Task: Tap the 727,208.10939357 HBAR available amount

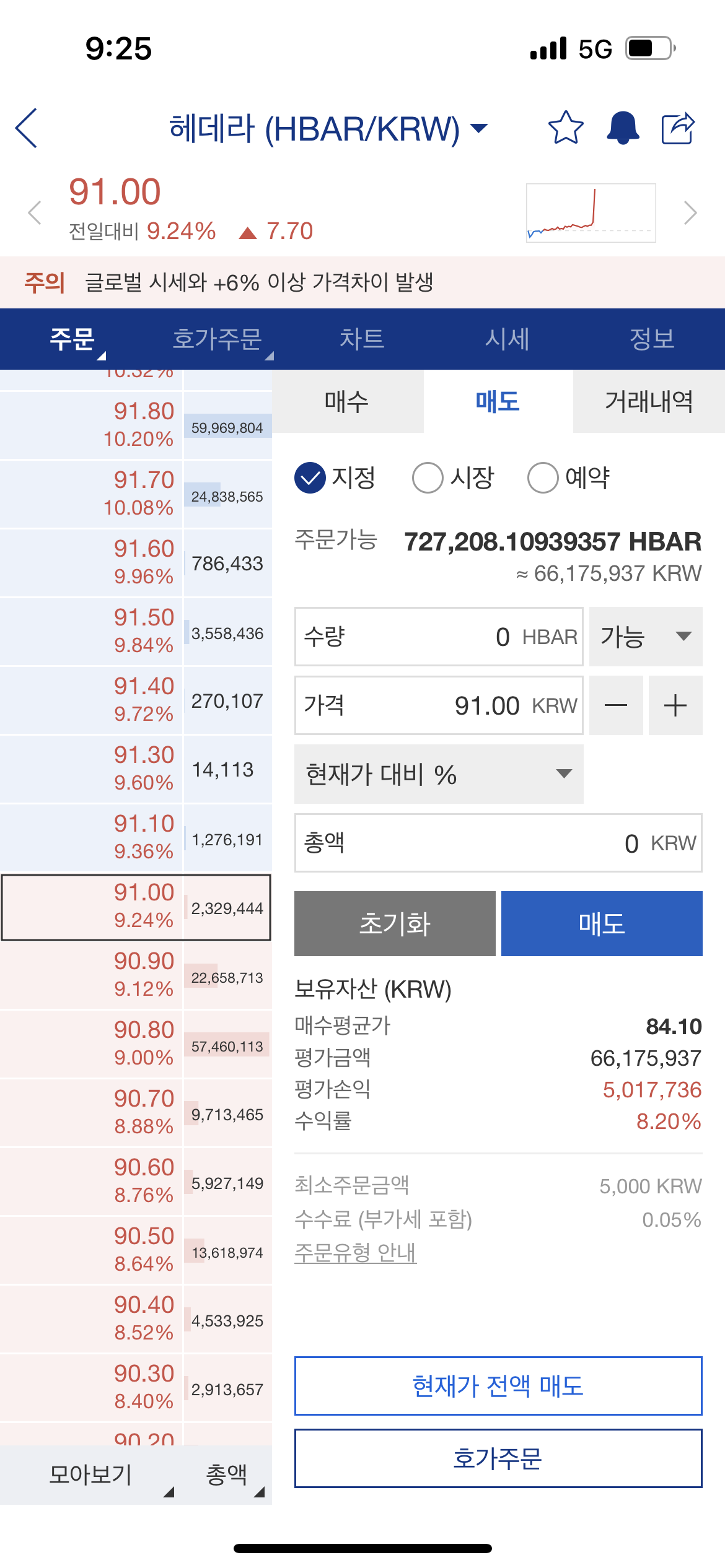Action: click(553, 541)
